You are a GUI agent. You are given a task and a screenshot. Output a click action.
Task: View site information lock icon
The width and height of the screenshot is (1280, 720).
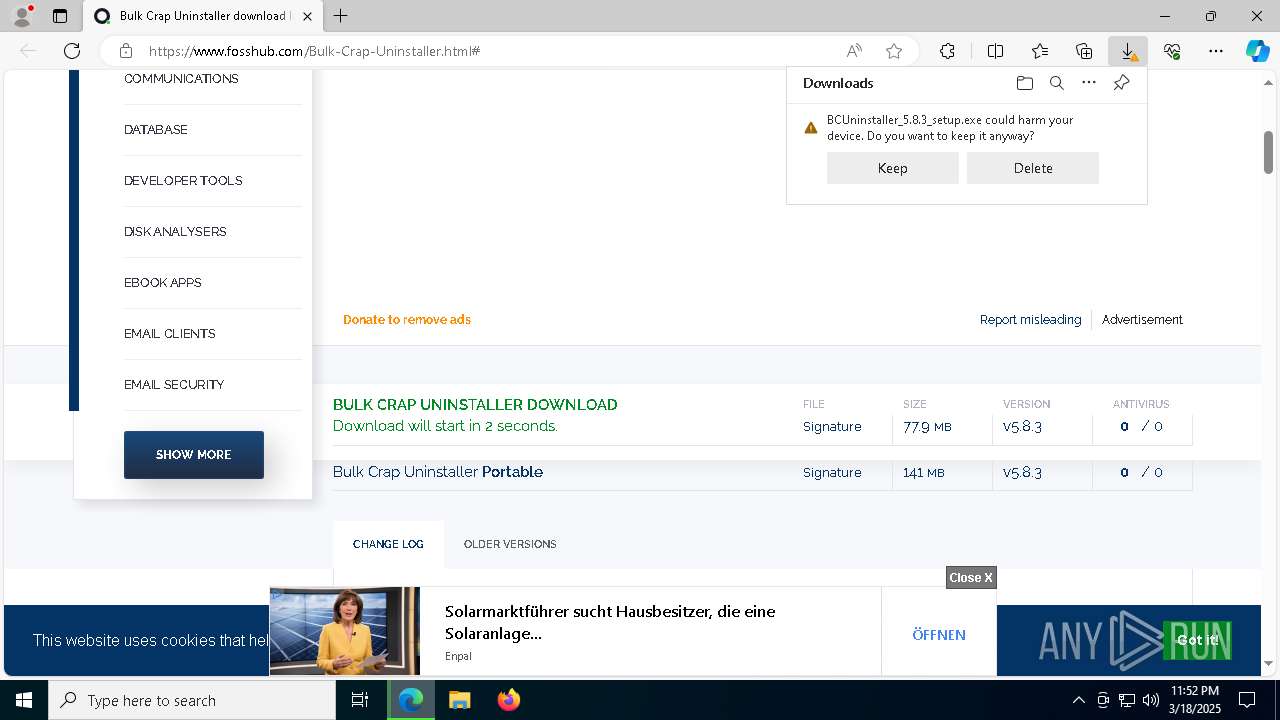coord(126,51)
